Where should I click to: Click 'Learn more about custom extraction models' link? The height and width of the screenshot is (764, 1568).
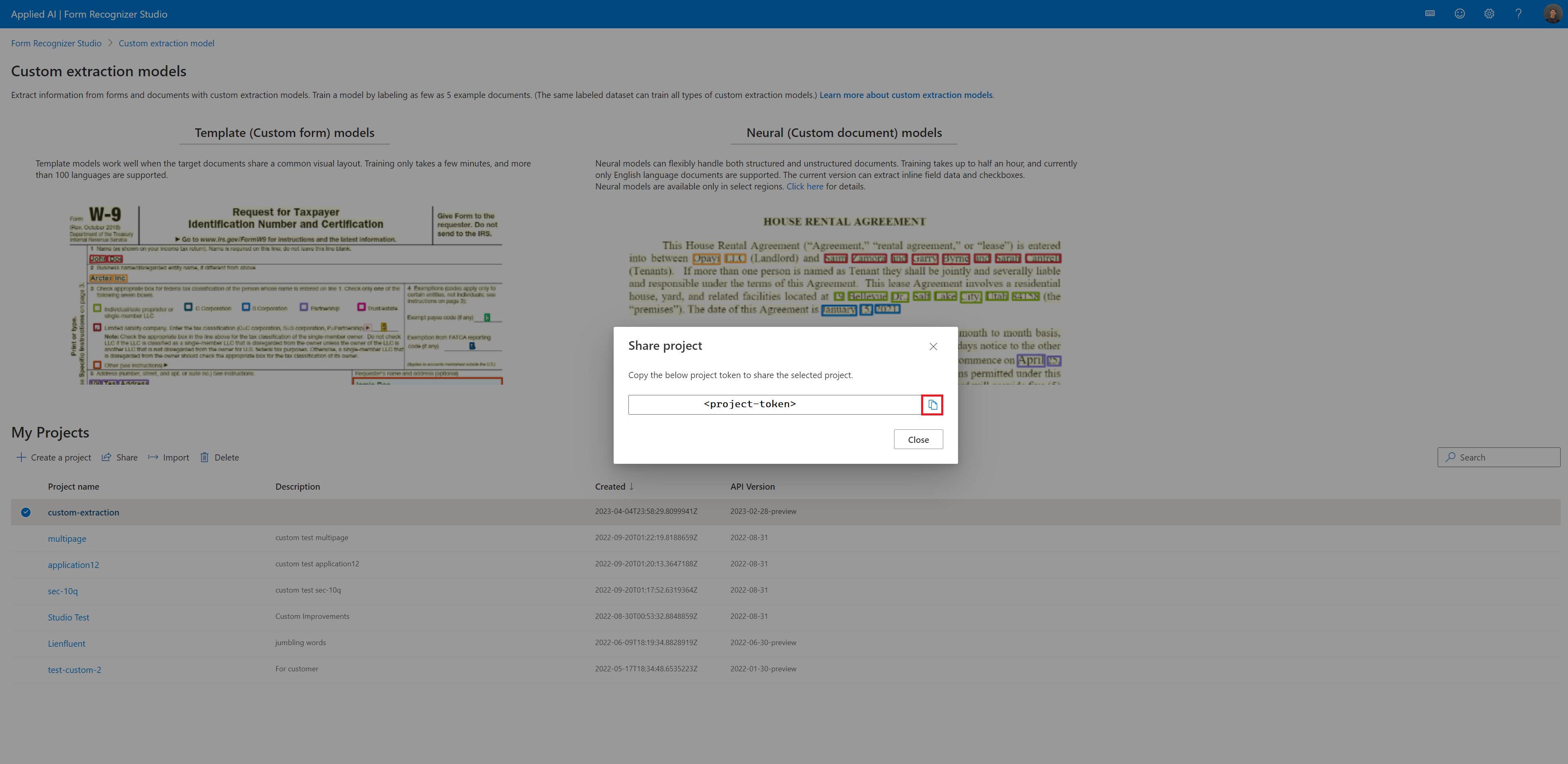[906, 94]
